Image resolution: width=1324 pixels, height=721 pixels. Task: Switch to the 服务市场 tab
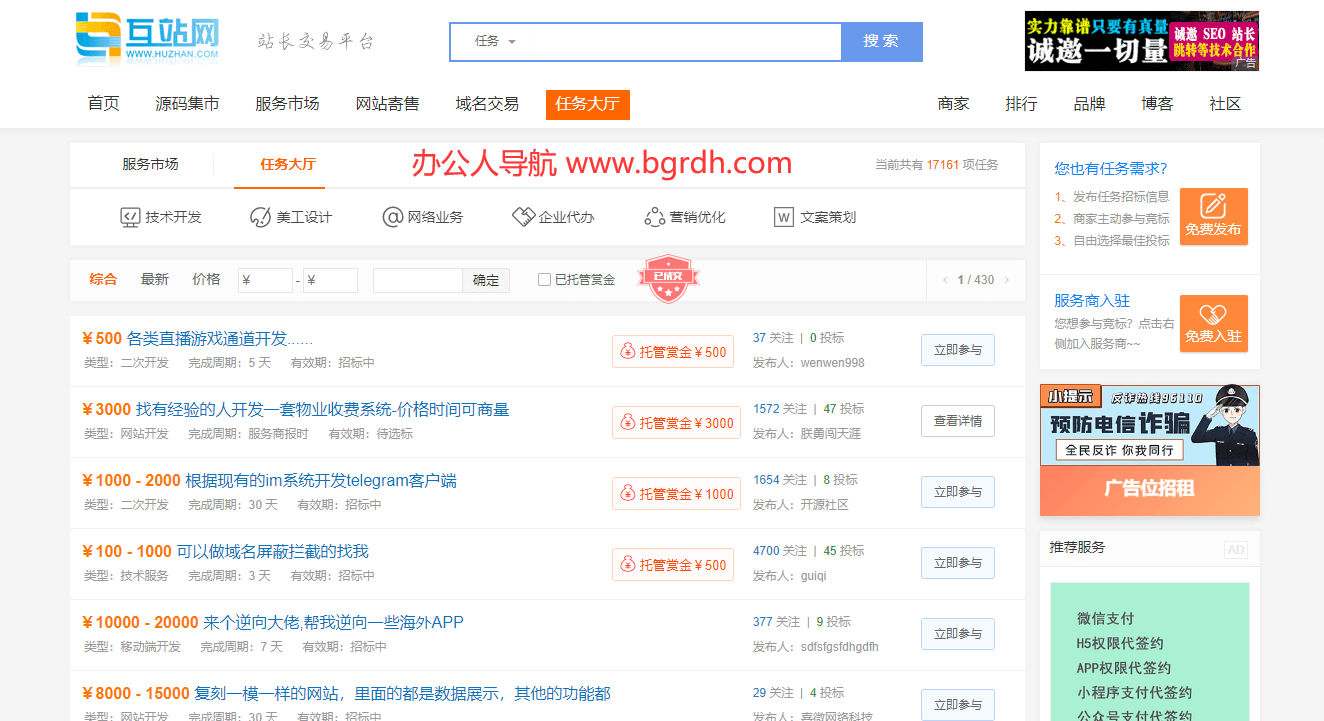[x=150, y=164]
